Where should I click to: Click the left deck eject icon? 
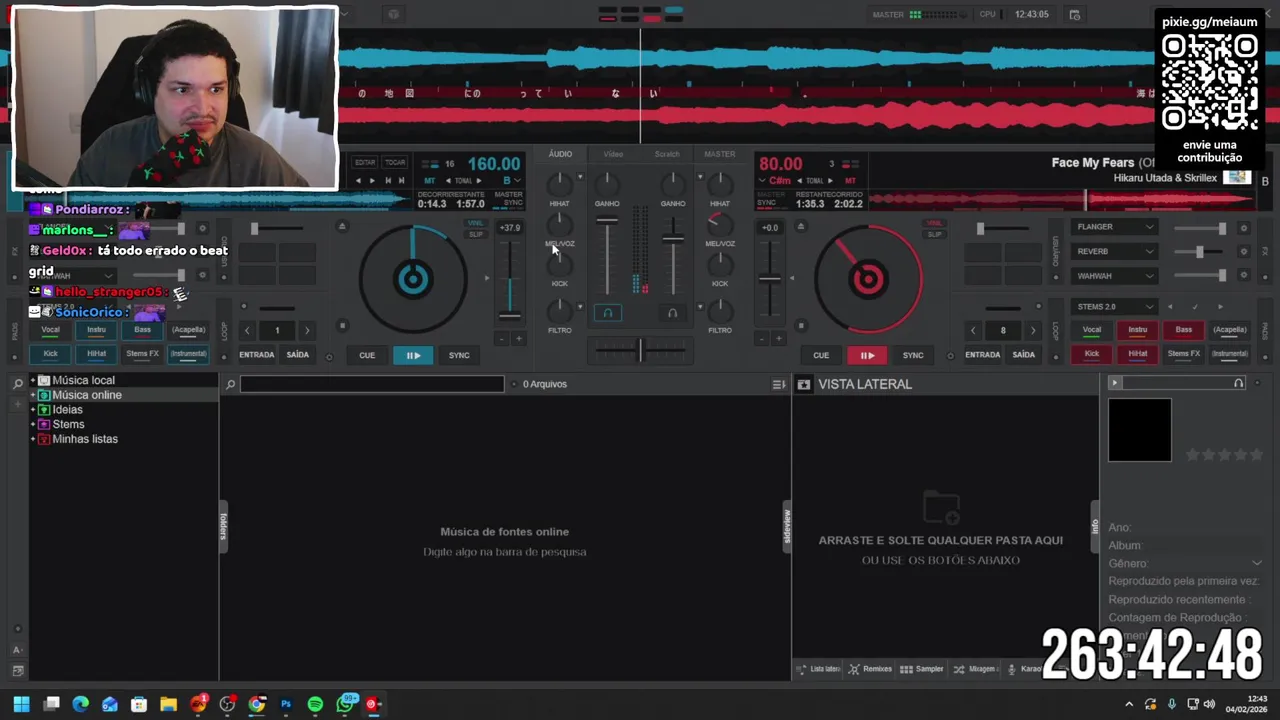pyautogui.click(x=342, y=227)
